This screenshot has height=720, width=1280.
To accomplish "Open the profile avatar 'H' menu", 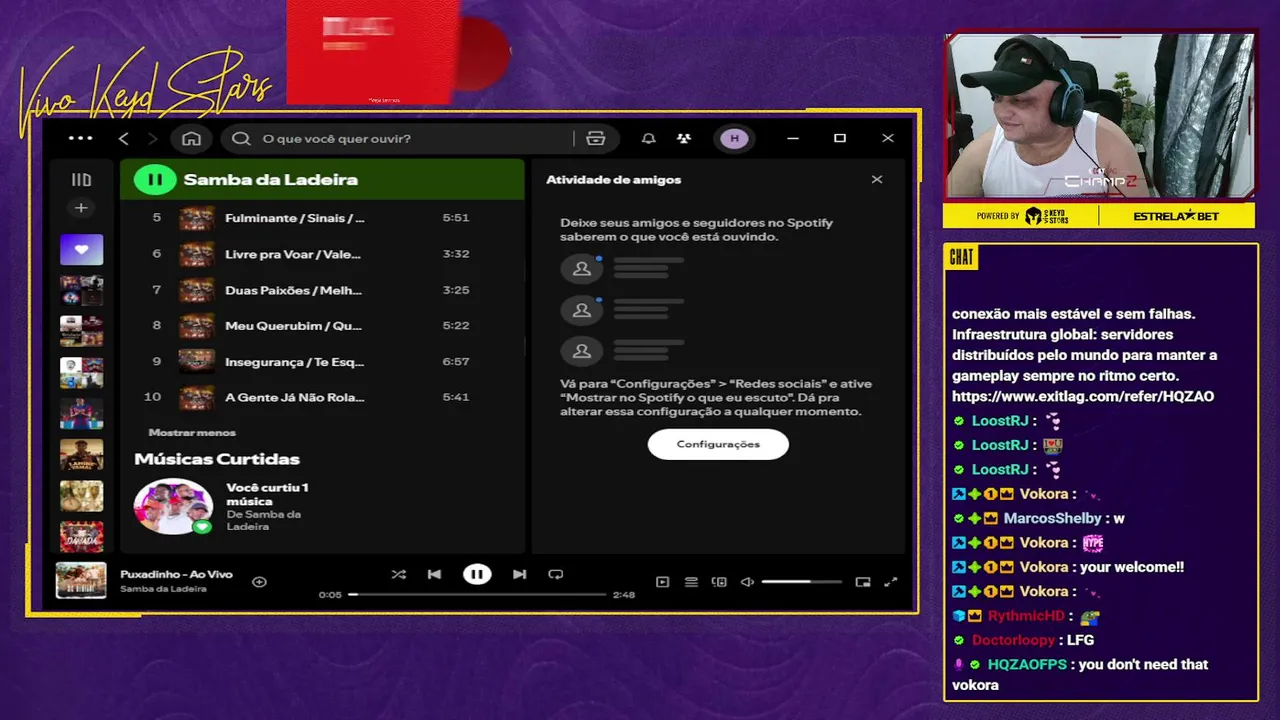I will click(x=735, y=138).
